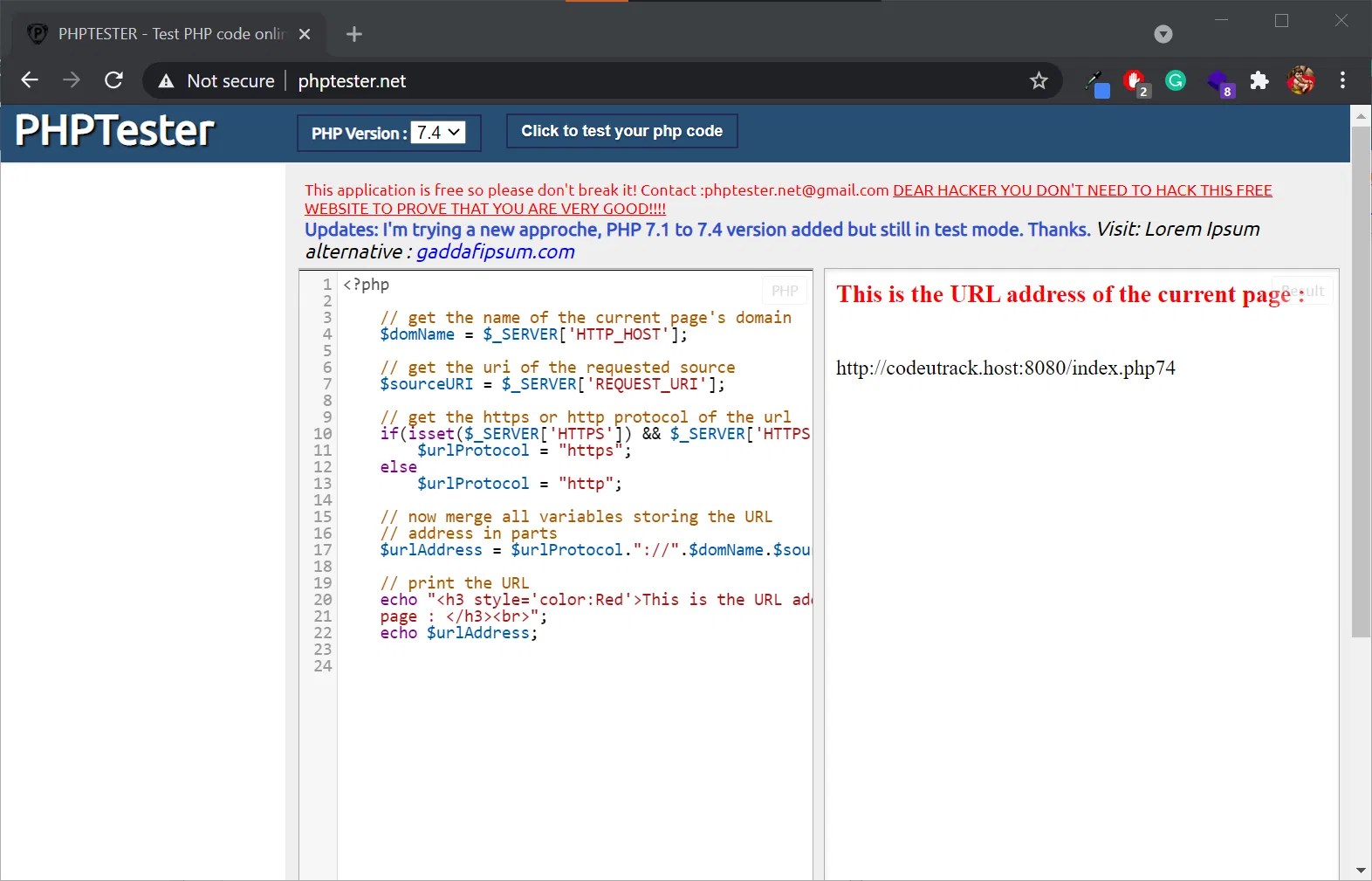The height and width of the screenshot is (881, 1372).
Task: Click the line '$urlProtocol = "http";'
Action: [x=519, y=484]
